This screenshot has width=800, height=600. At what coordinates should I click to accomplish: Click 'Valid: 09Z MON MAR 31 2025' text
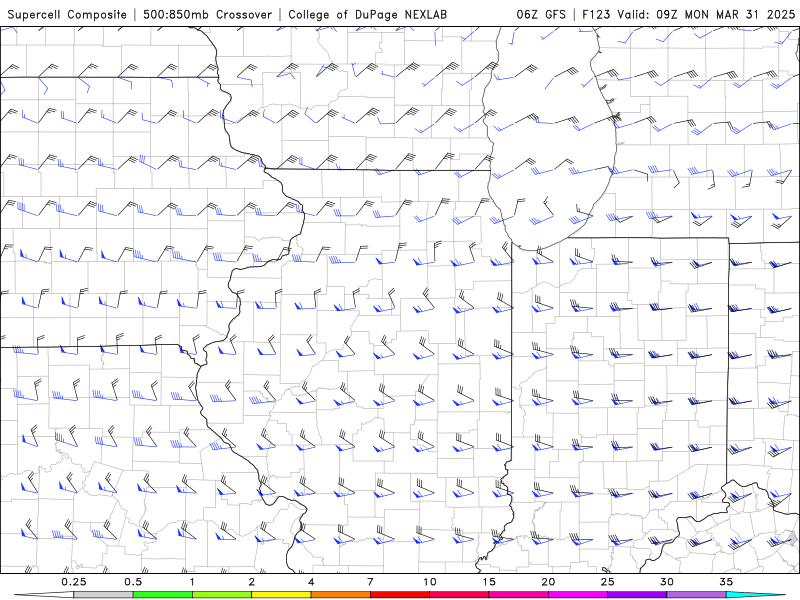point(706,14)
